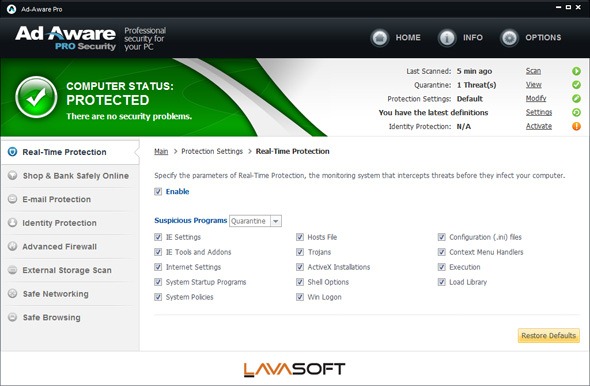Viewport: 590px width, 386px height.
Task: Click the green Scan play icon
Action: 576,71
